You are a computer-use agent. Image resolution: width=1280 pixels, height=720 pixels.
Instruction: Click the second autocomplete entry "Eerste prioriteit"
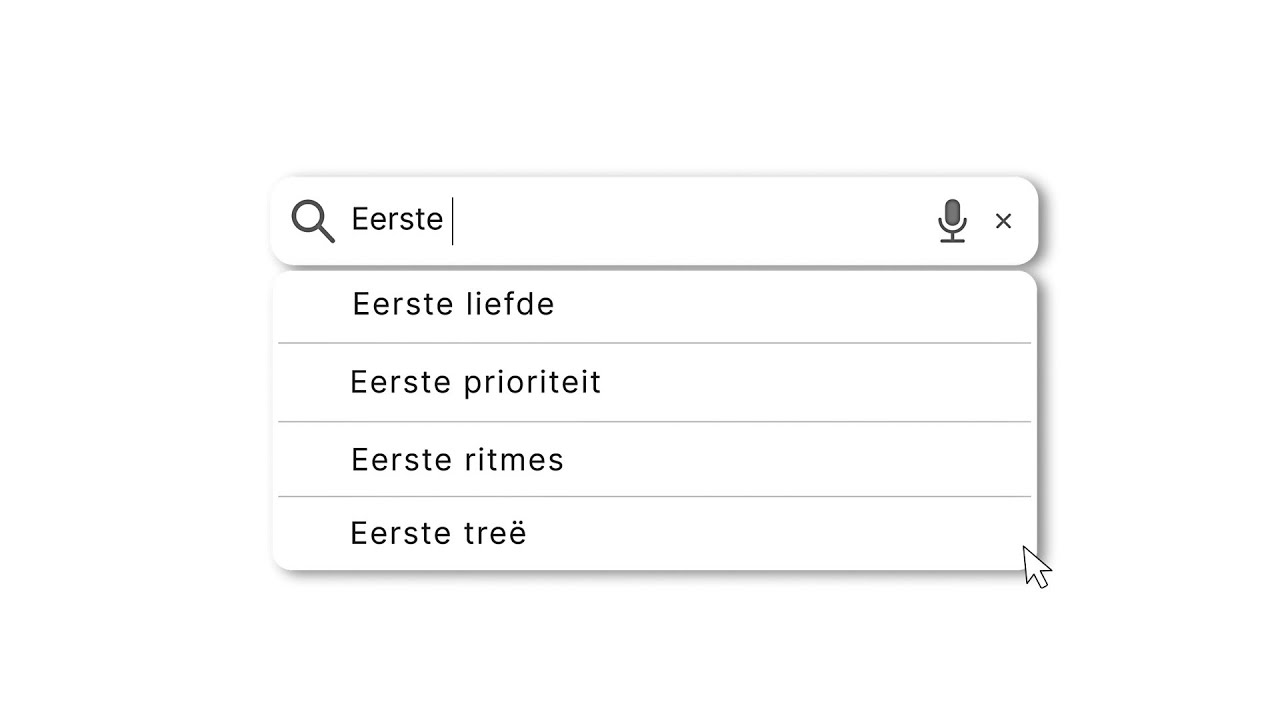pos(475,383)
